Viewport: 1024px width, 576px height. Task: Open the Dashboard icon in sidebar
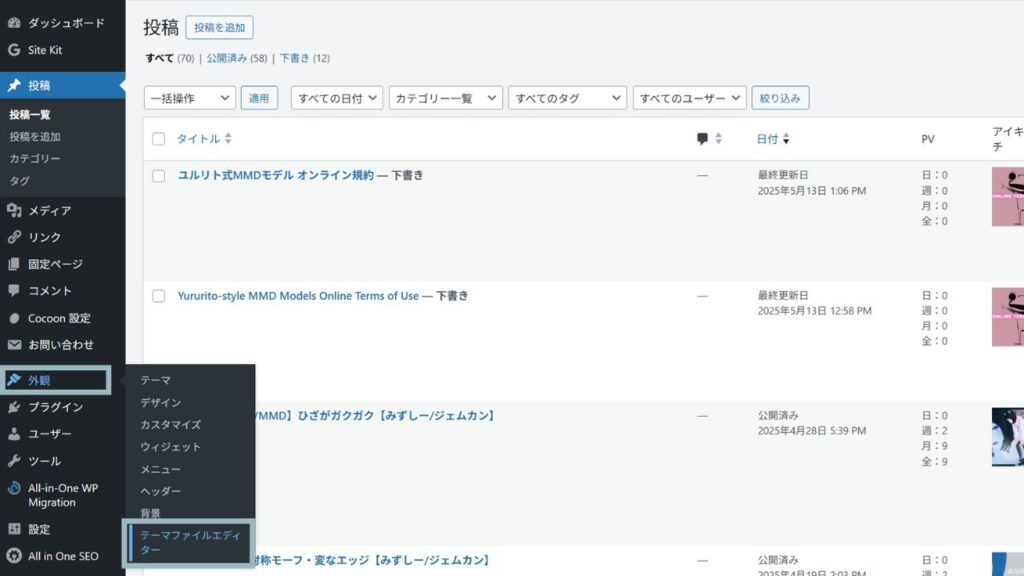14,23
